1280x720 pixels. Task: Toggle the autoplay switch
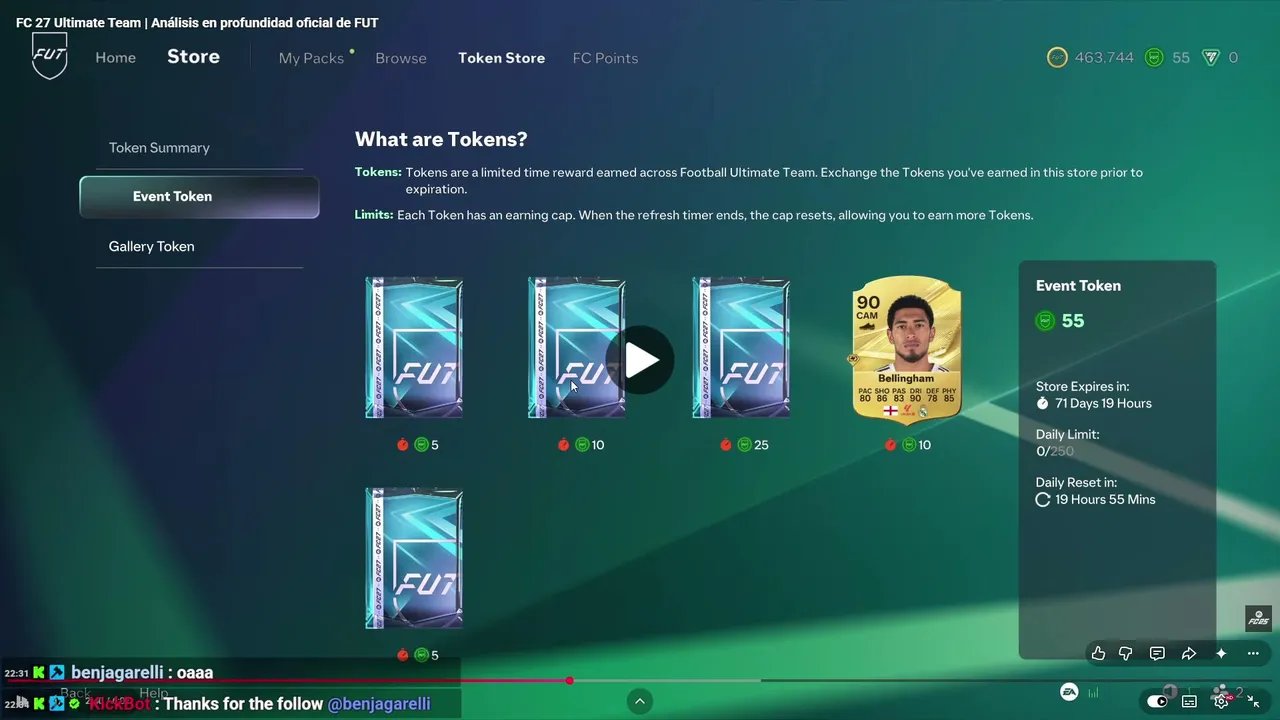(1157, 701)
